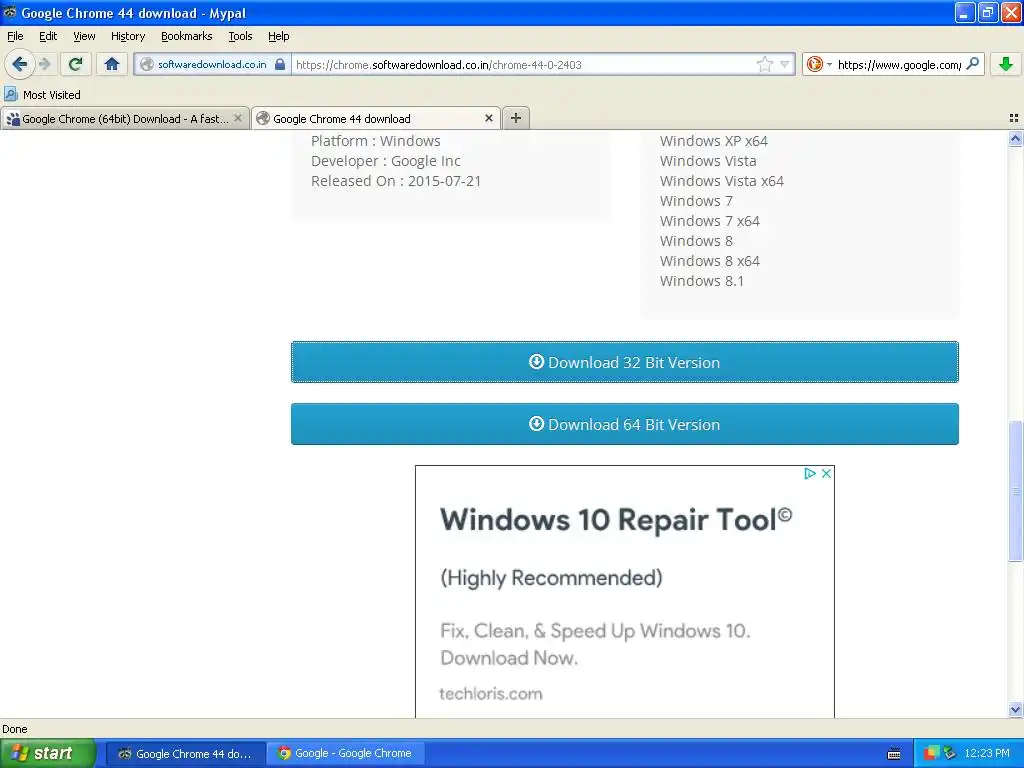Open the Home page icon
Viewport: 1024px width, 768px height.
click(x=112, y=64)
